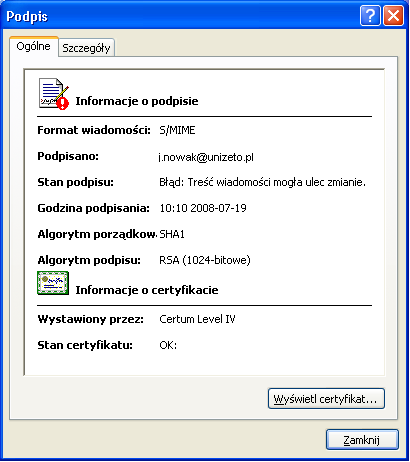Viewport: 410px width, 462px height.
Task: Click the signature status error message
Action: [x=263, y=182]
